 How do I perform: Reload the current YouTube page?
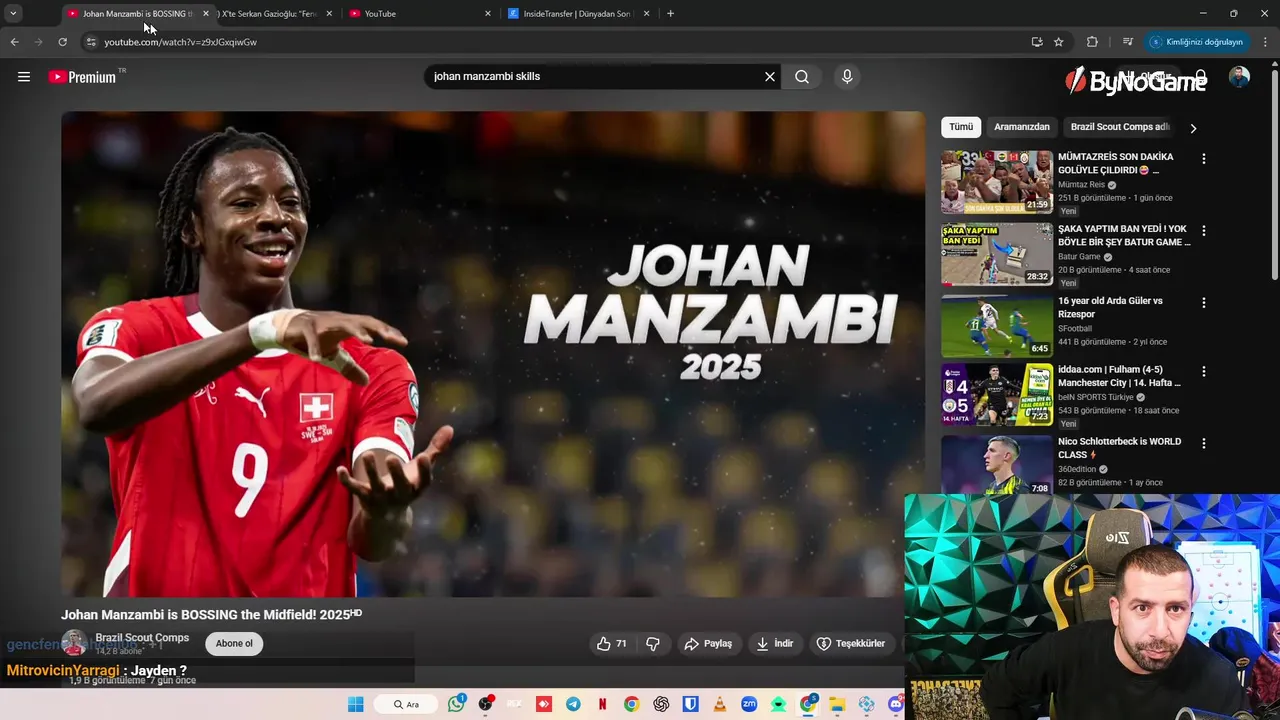pos(62,42)
